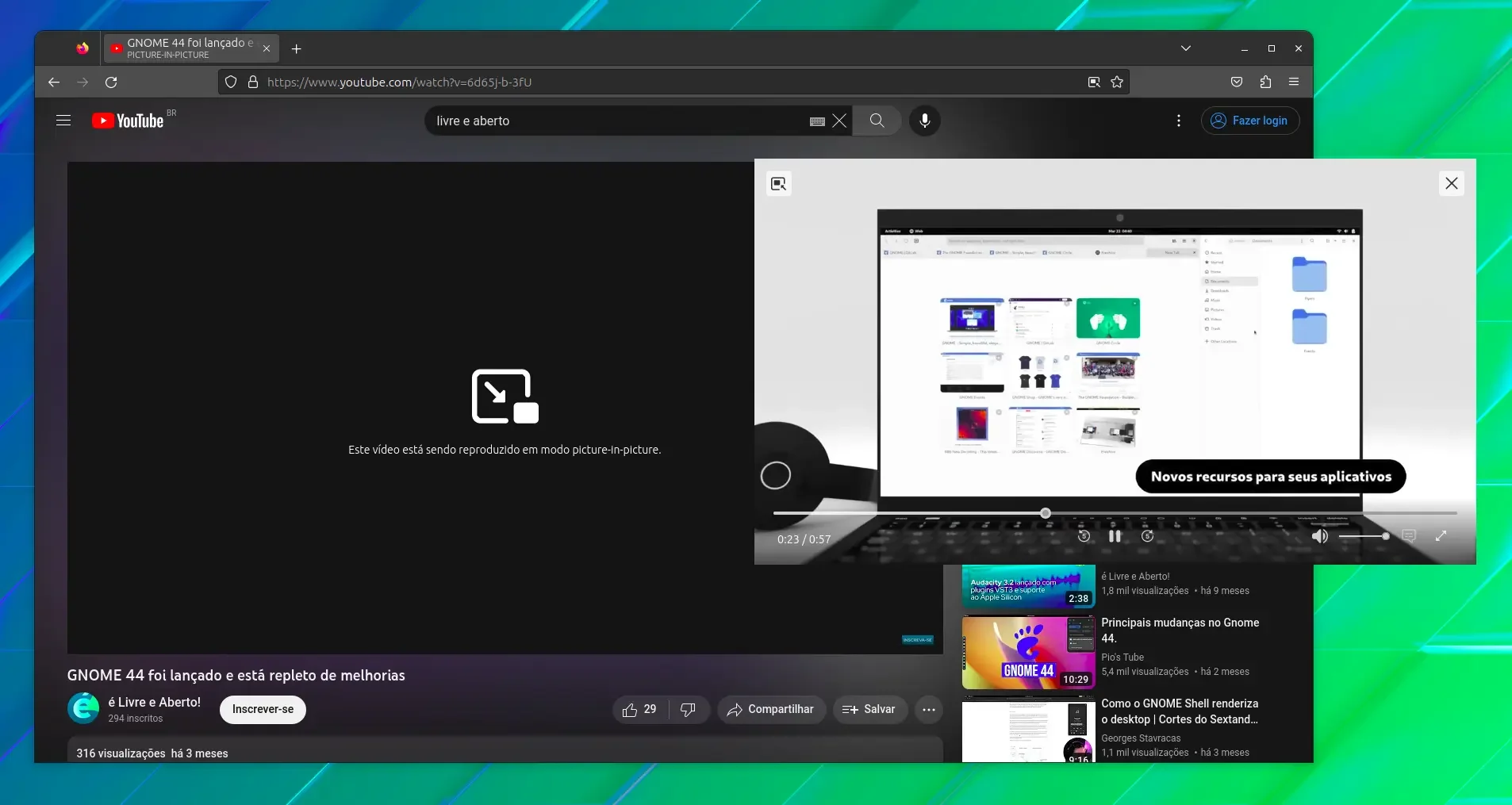The height and width of the screenshot is (805, 1512).
Task: Open Como o GNOME Shell renderiza video
Action: (1180, 711)
